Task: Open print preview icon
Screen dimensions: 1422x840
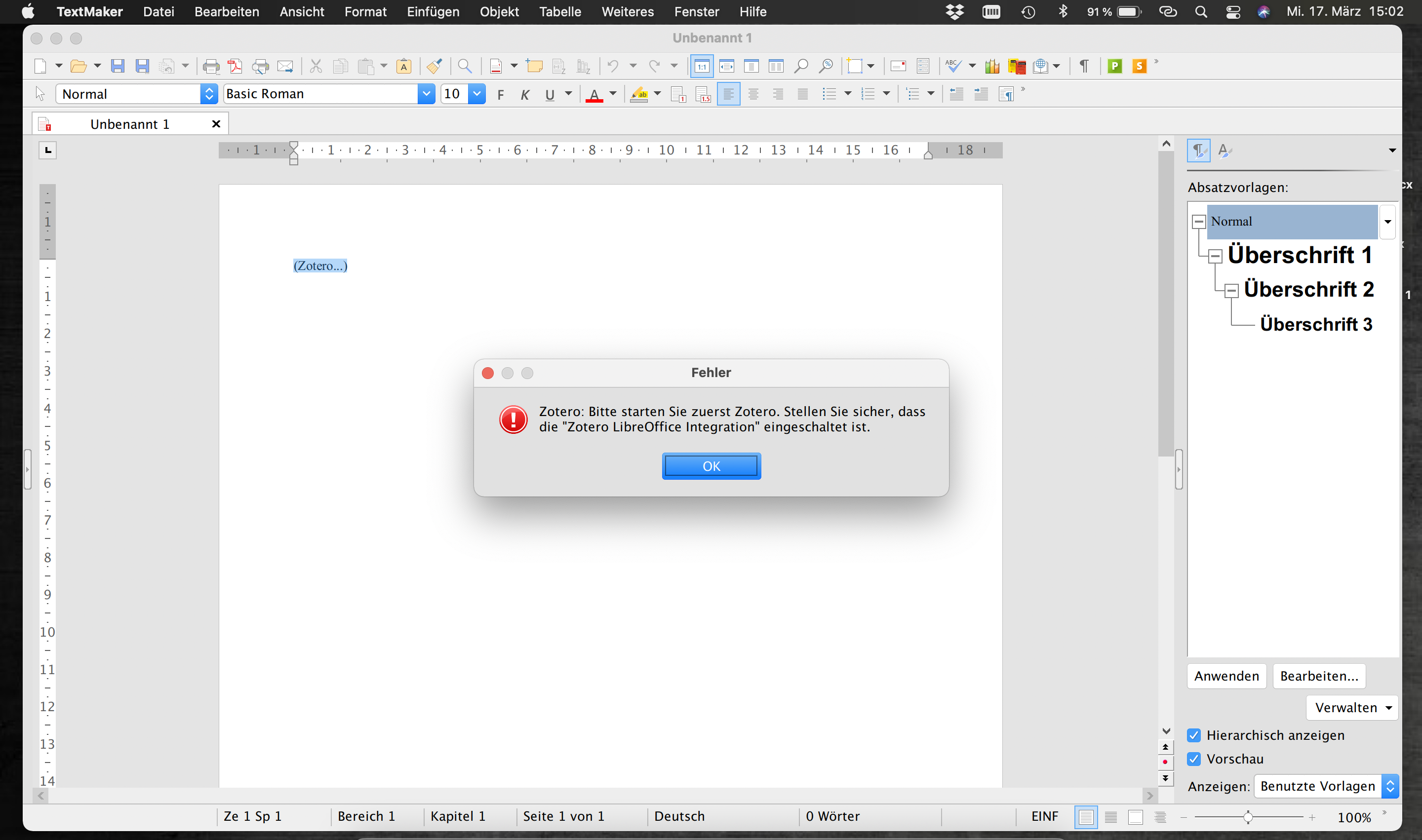Action: tap(260, 66)
